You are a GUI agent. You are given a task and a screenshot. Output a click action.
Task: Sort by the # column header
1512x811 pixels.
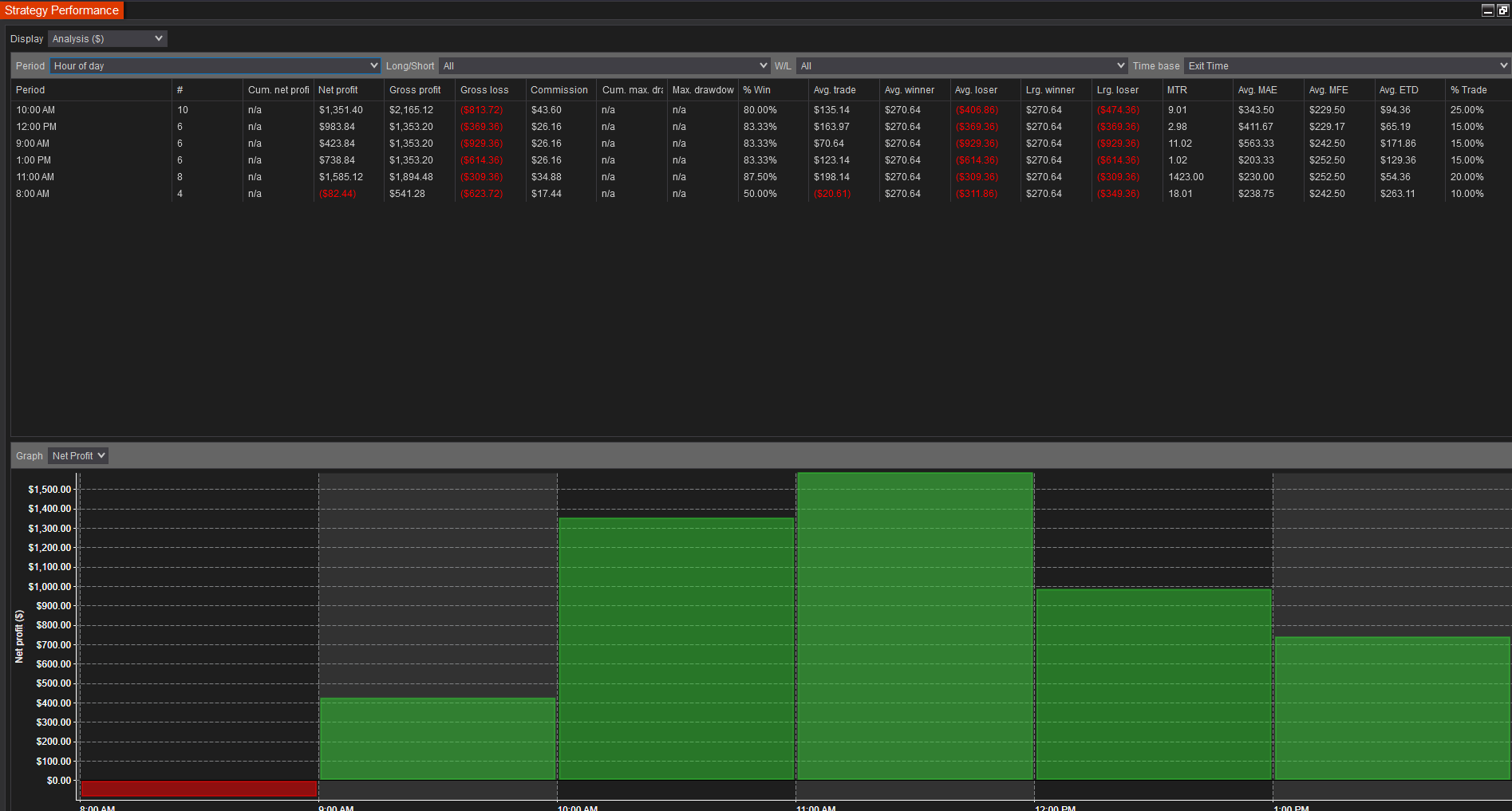pyautogui.click(x=207, y=90)
